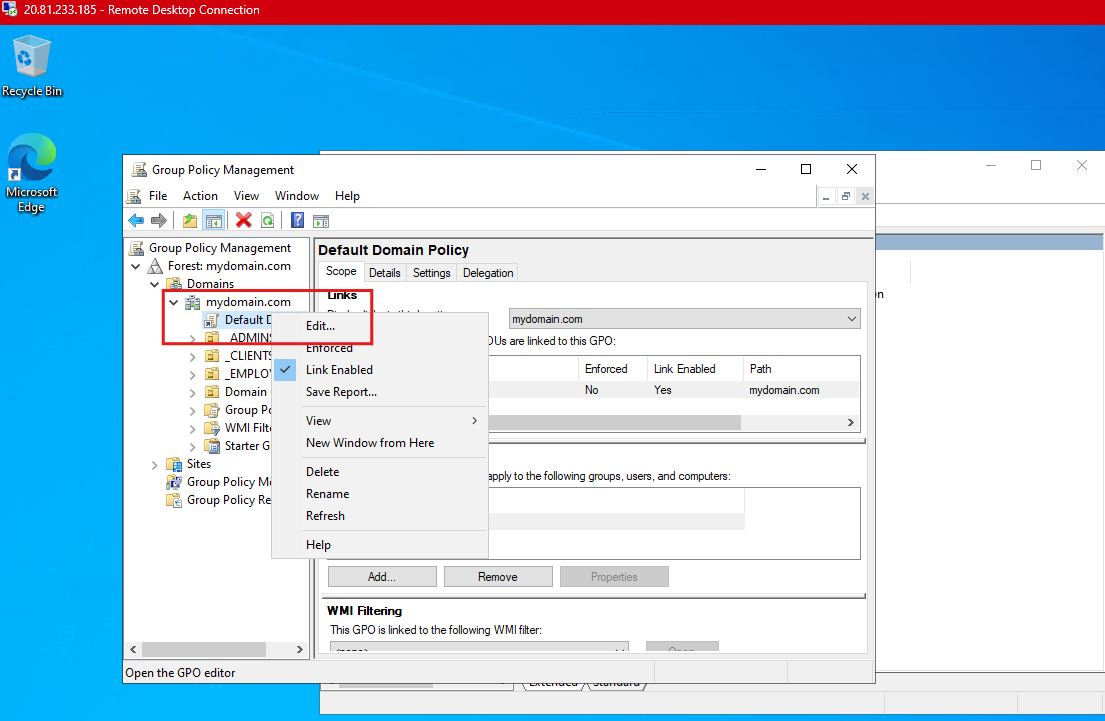Switch to the Delegation tab
This screenshot has width=1105, height=721.
tap(488, 273)
